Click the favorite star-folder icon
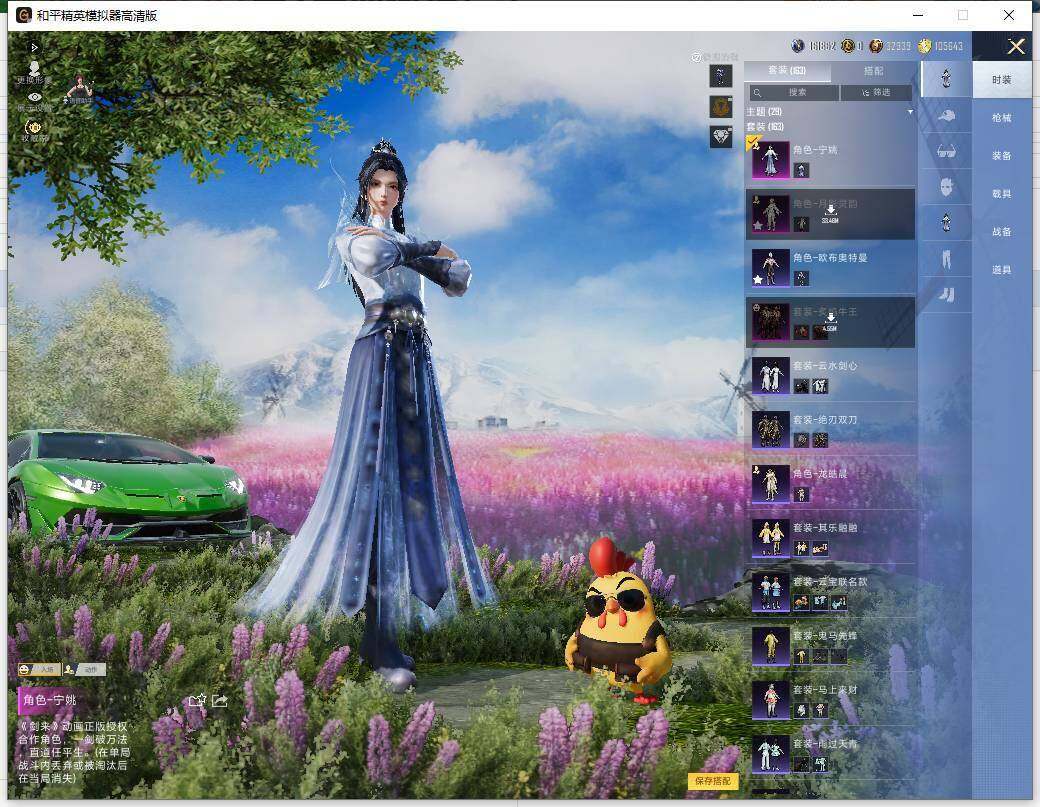 pyautogui.click(x=197, y=700)
